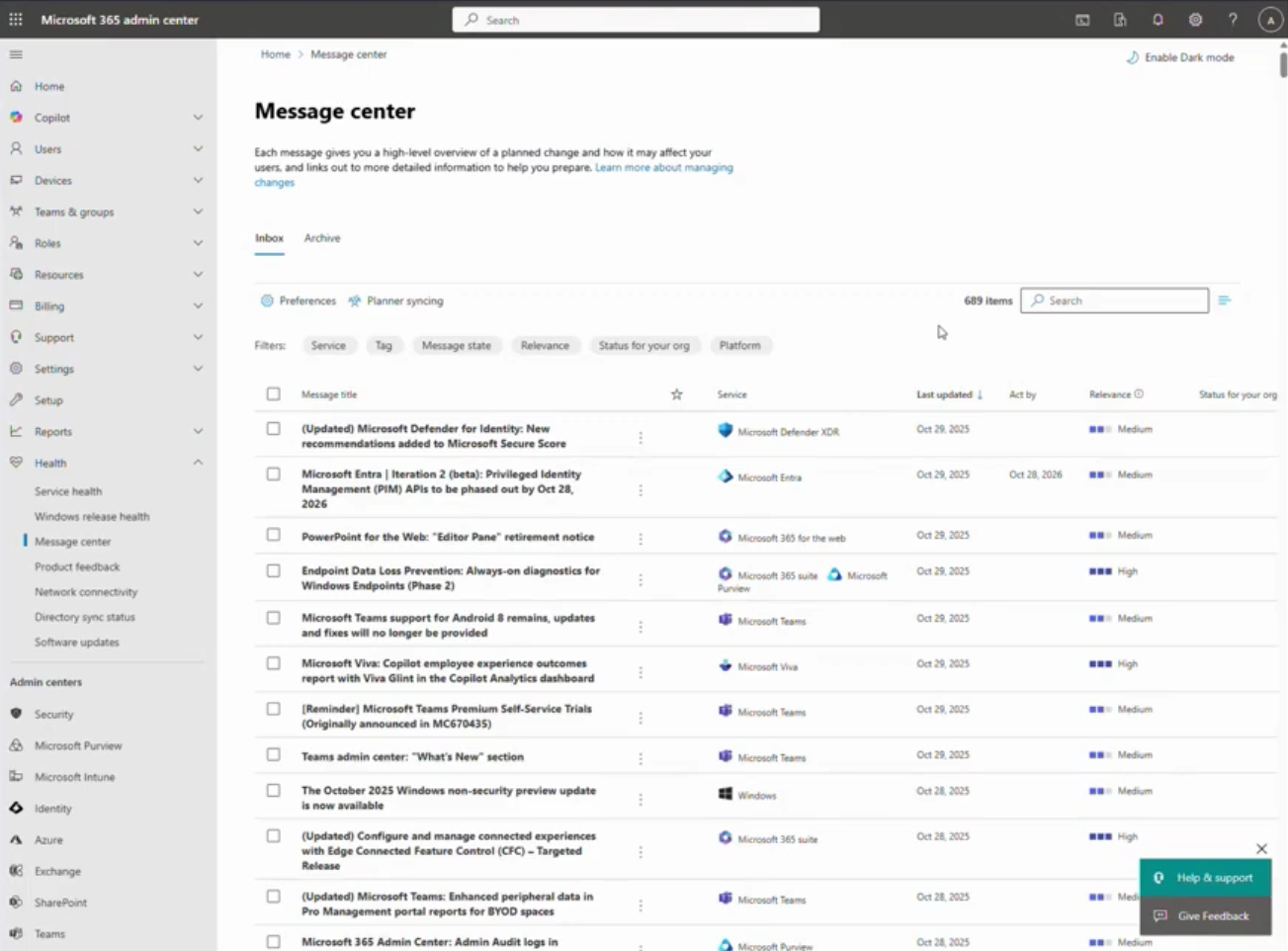Viewport: 1288px width, 951px height.
Task: Open Service health in the sidebar
Action: coord(68,491)
